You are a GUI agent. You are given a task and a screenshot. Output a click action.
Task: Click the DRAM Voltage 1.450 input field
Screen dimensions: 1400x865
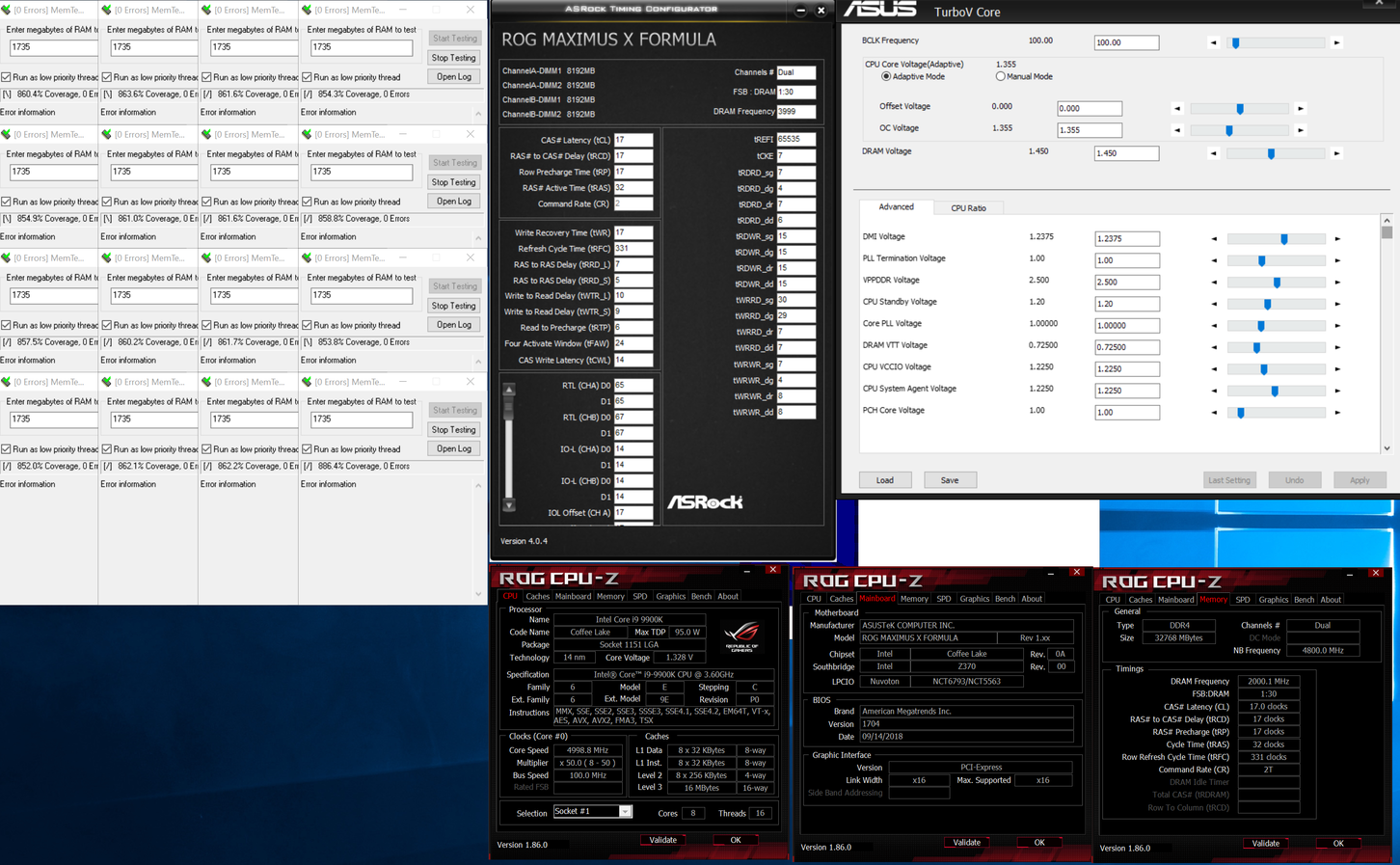click(1126, 153)
